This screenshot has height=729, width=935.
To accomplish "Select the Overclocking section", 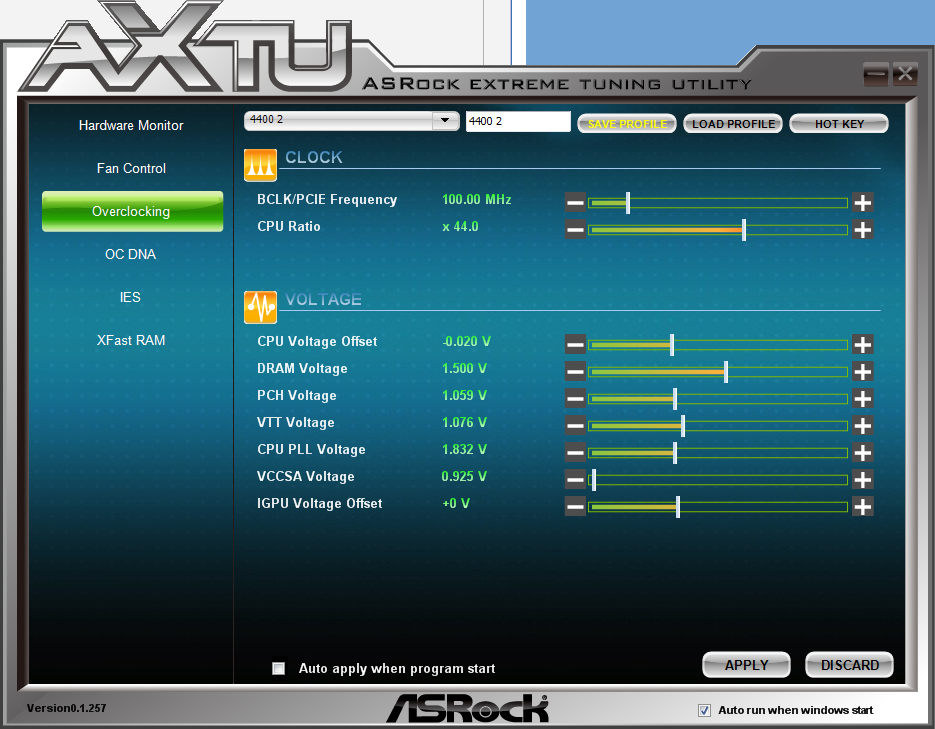I will (x=132, y=211).
